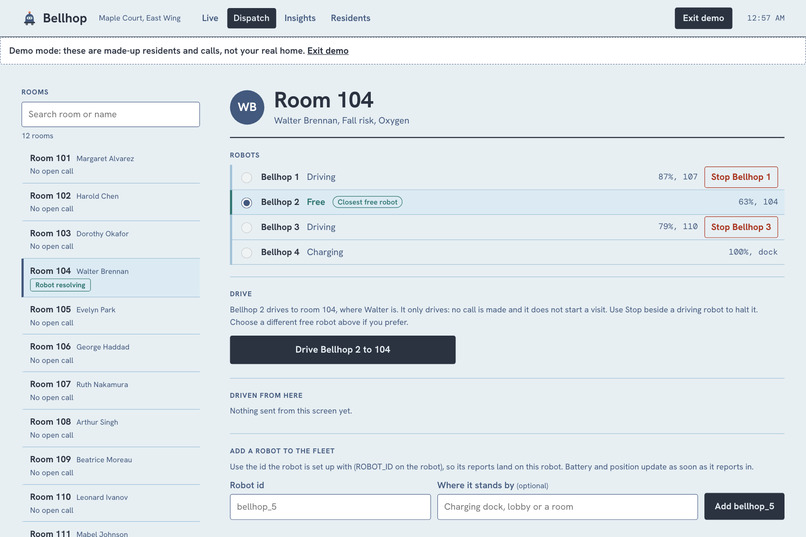Select the Bellhop 2 radio button
This screenshot has width=806, height=537.
(x=247, y=202)
